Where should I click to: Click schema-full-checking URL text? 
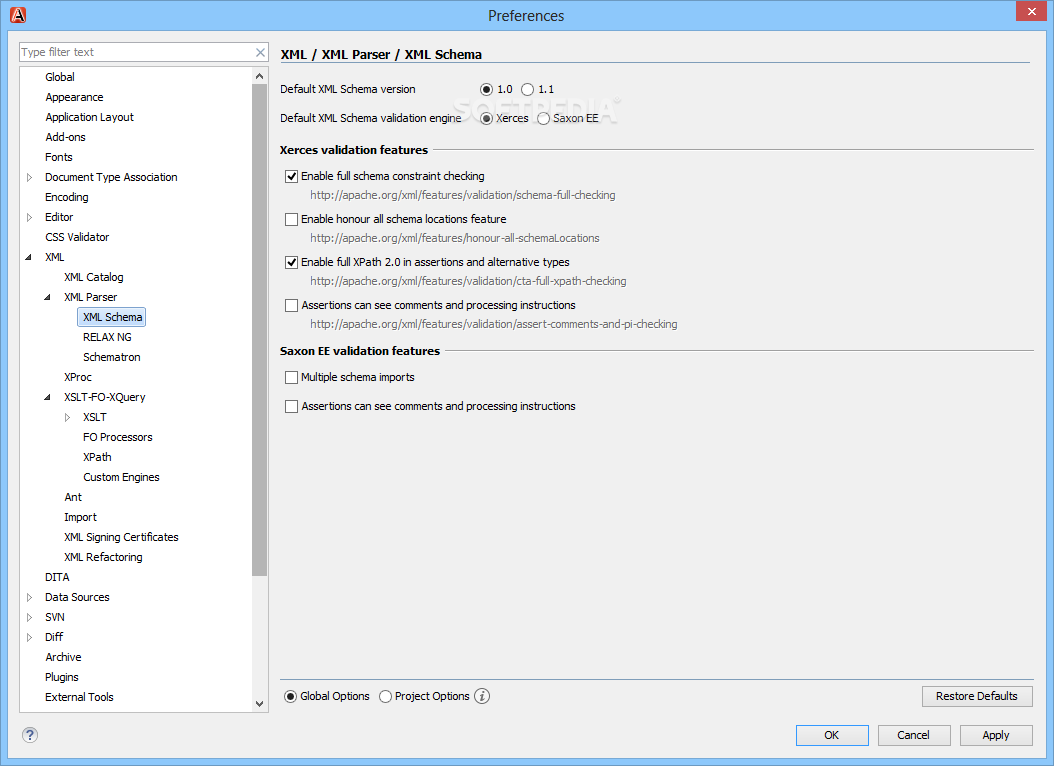click(x=462, y=196)
